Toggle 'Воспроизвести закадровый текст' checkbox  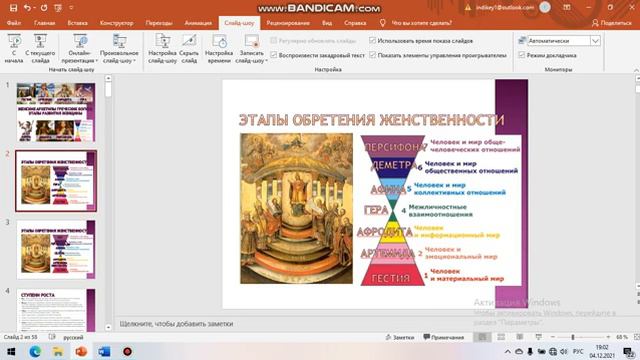point(274,55)
